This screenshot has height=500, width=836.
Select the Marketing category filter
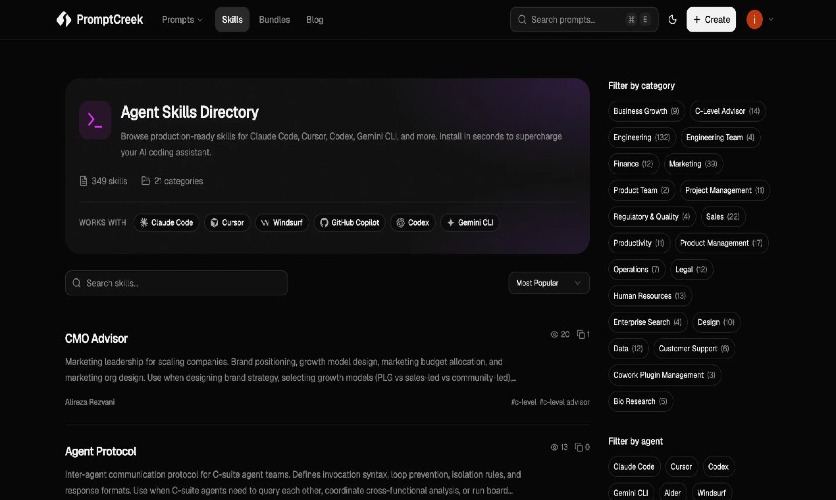pyautogui.click(x=692, y=163)
